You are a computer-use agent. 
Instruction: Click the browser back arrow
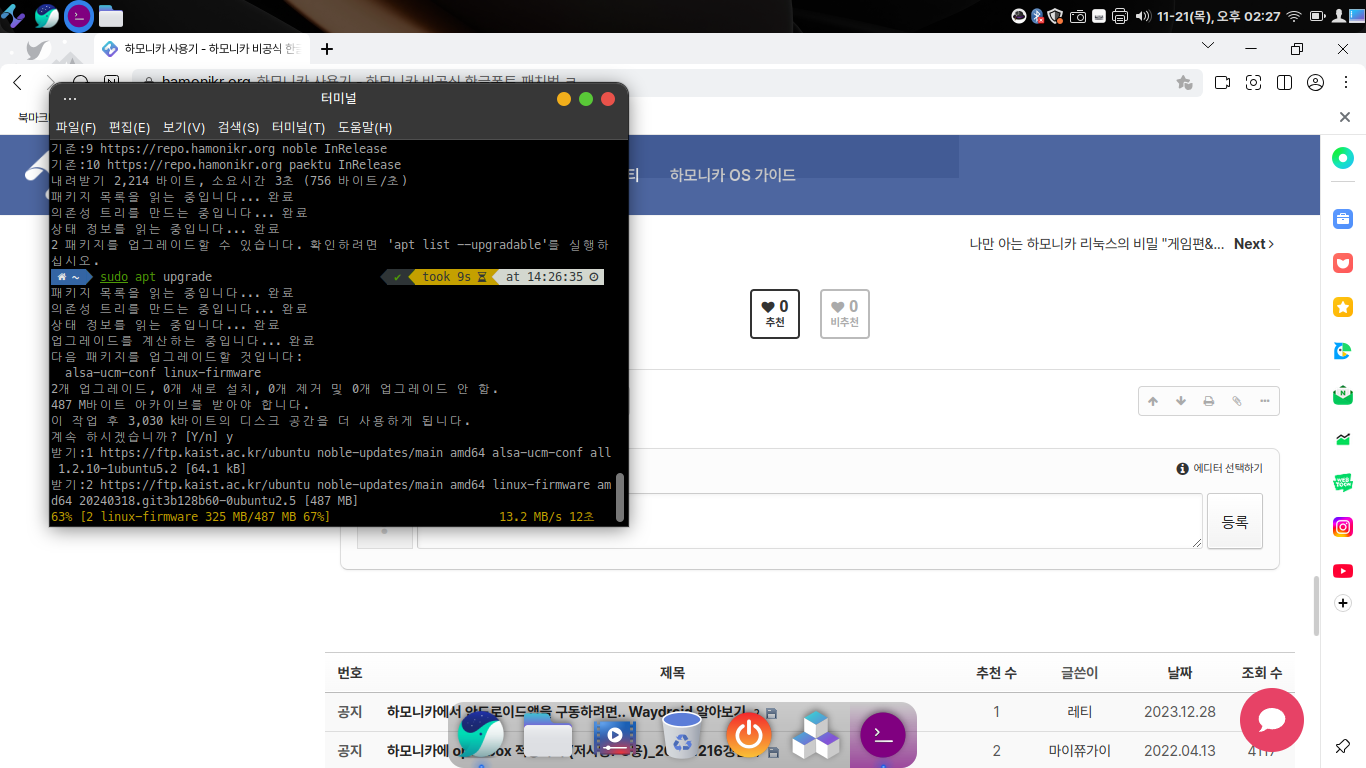pyautogui.click(x=17, y=82)
